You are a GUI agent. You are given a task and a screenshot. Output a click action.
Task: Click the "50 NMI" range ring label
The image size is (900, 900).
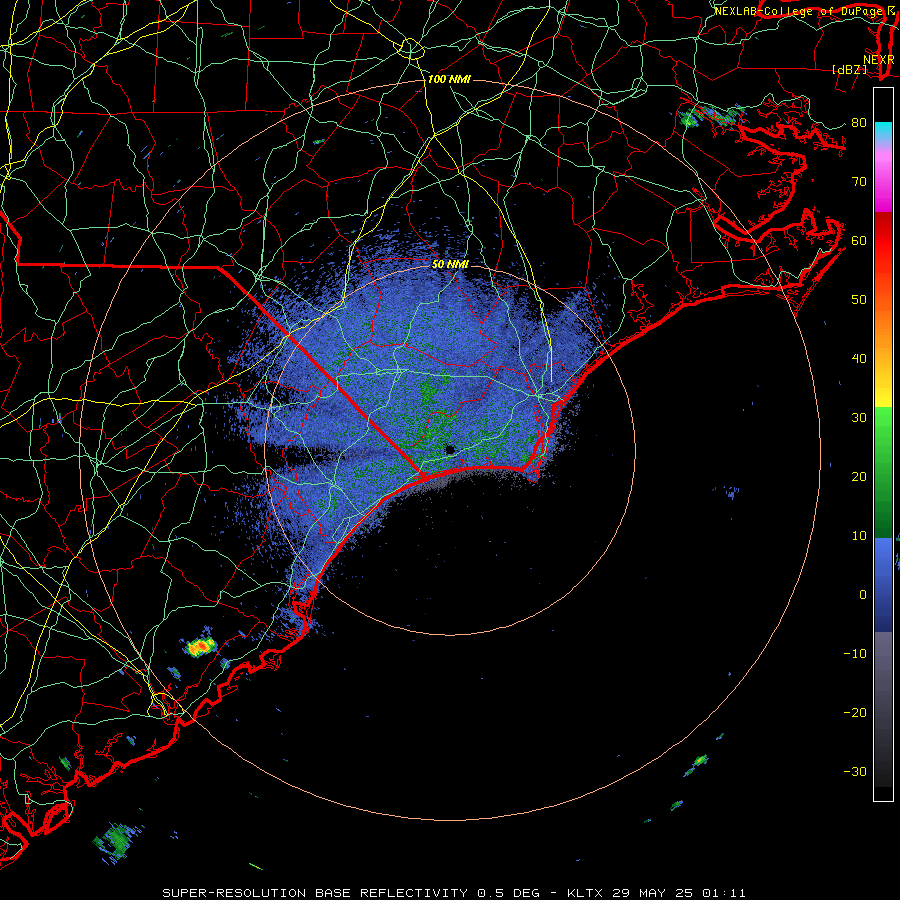tap(451, 264)
